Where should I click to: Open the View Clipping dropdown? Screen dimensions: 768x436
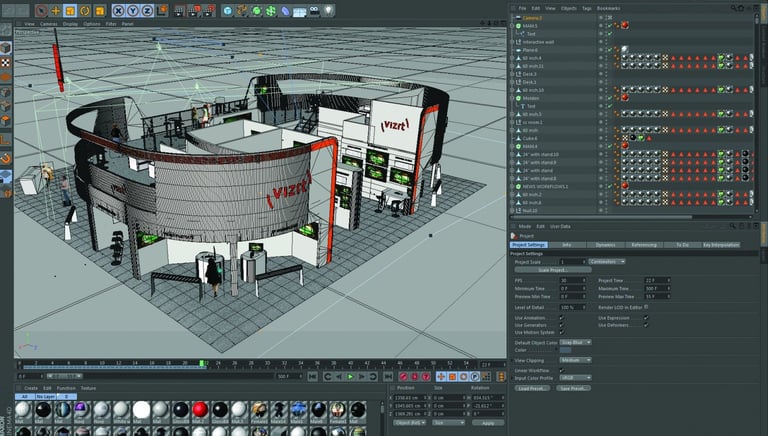coord(576,360)
